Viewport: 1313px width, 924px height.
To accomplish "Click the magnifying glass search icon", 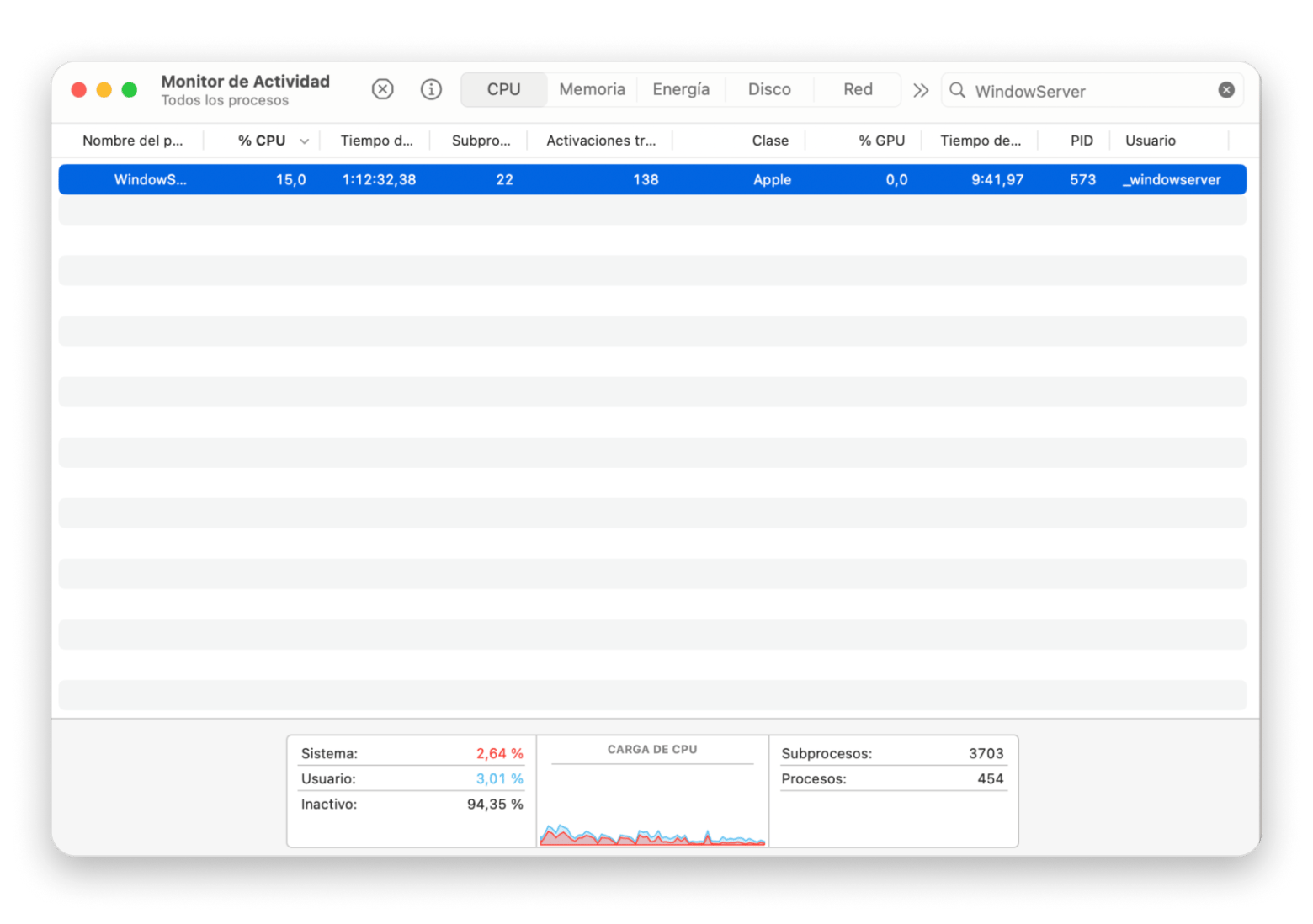I will [x=957, y=90].
